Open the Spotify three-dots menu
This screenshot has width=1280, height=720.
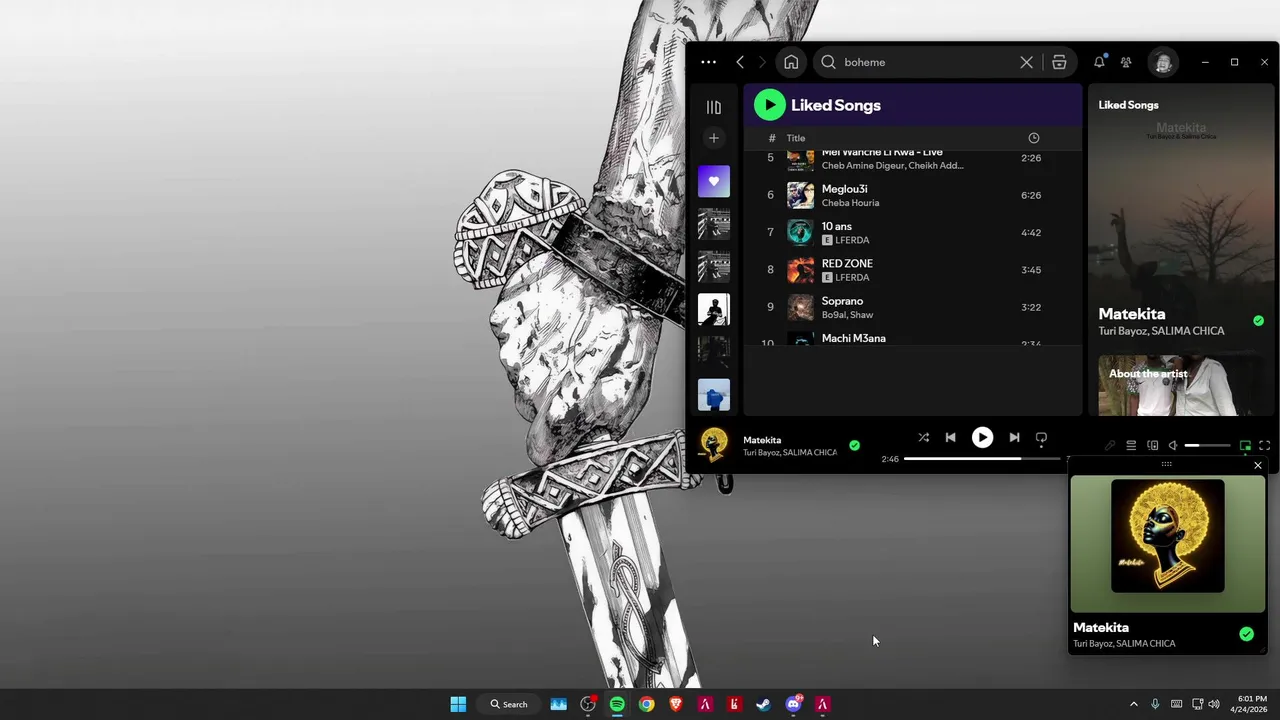pos(708,62)
